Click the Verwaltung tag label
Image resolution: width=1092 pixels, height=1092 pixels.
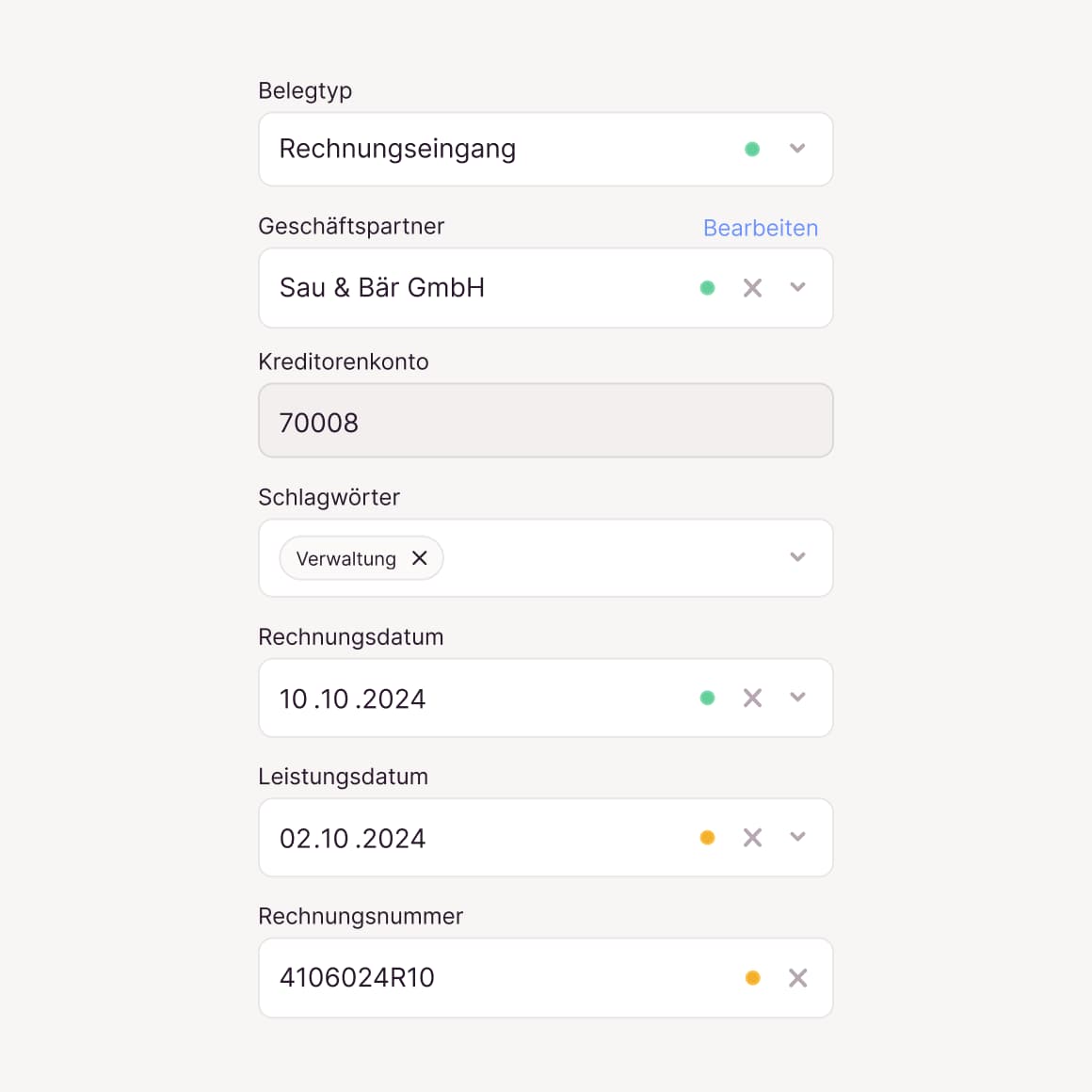(345, 557)
